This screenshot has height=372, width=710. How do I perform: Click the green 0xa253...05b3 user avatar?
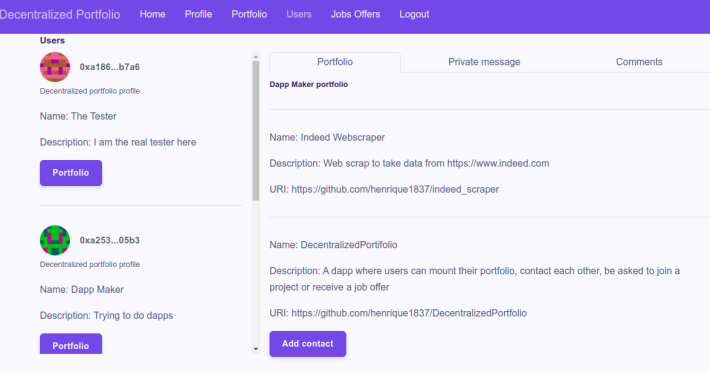click(x=55, y=240)
